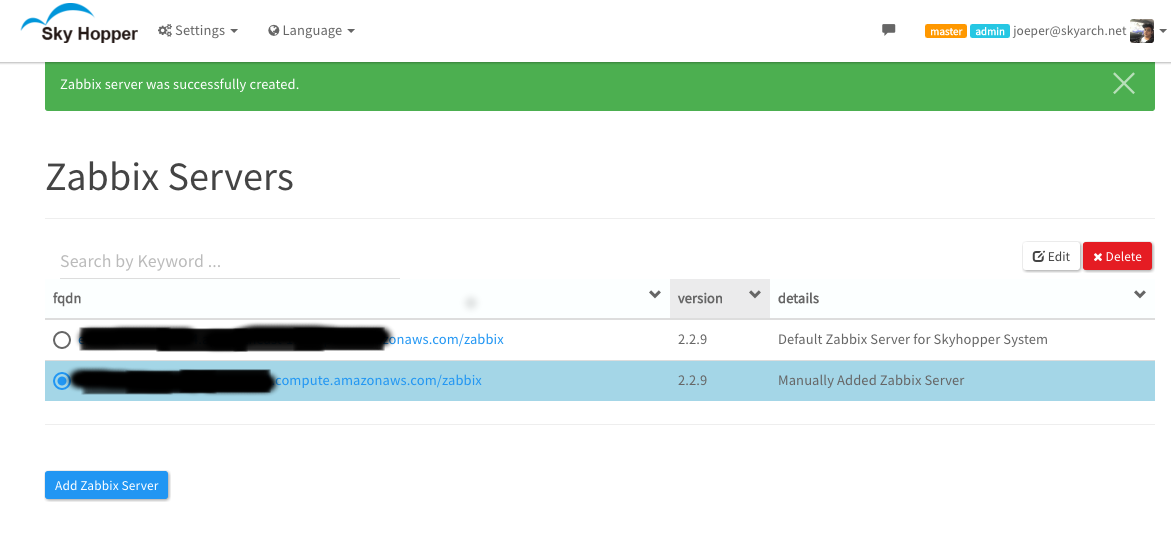
Task: Click the 'version' column header label
Action: tap(700, 299)
